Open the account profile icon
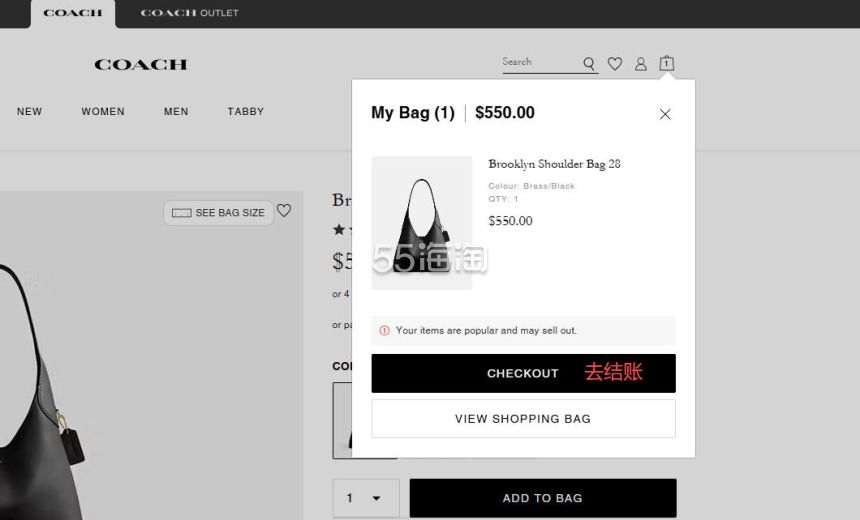860x520 pixels. [641, 64]
